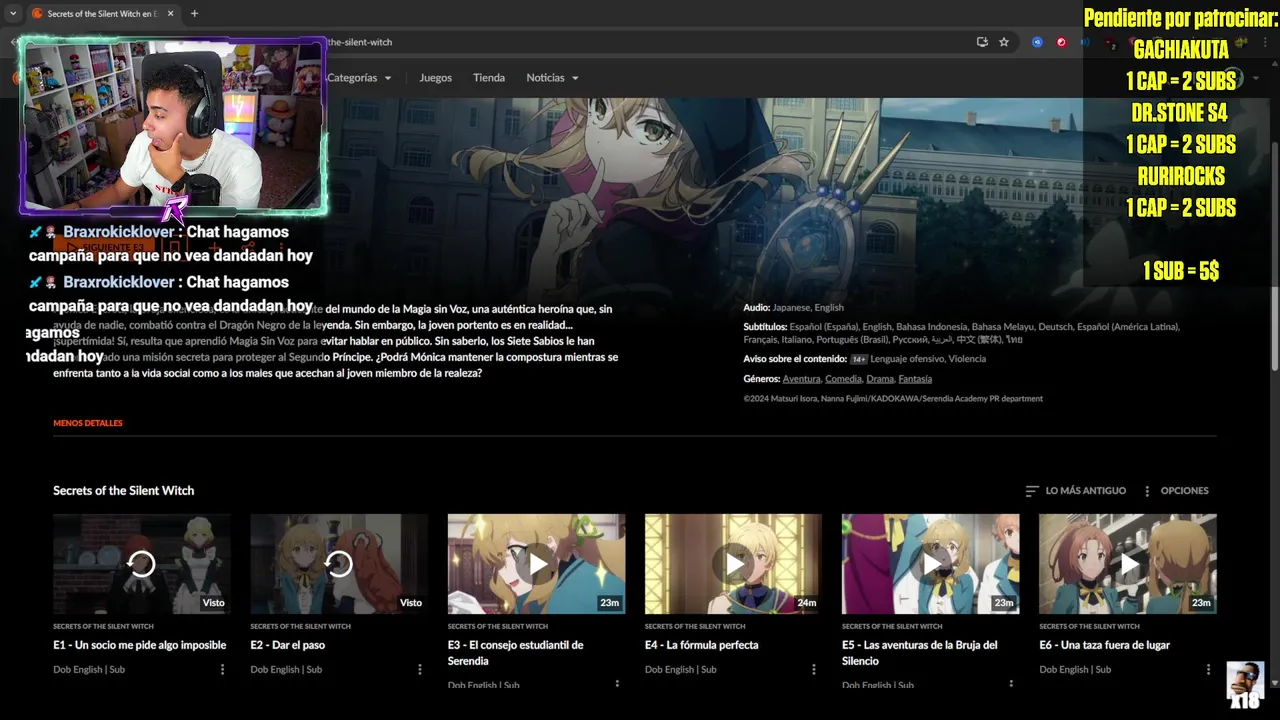The image size is (1280, 720).
Task: Open the three-dot menu for episode E3
Action: [617, 684]
